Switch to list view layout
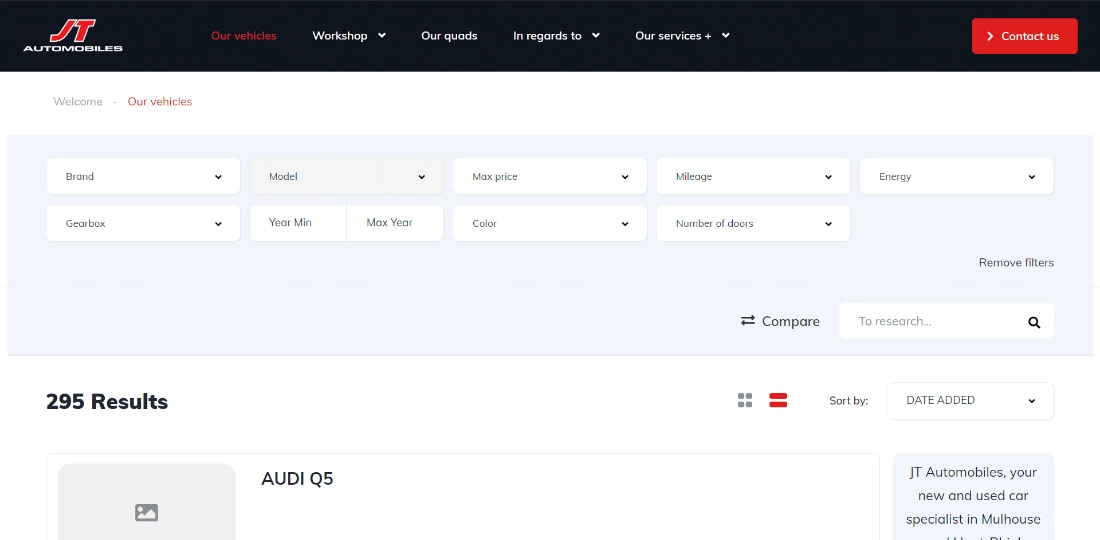 (x=778, y=400)
